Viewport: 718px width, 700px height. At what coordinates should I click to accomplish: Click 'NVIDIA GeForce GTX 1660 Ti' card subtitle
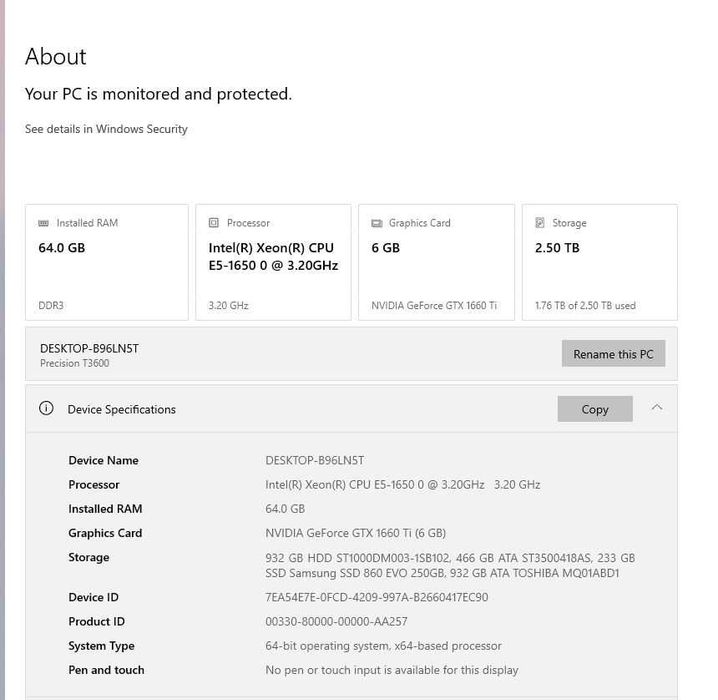click(434, 305)
